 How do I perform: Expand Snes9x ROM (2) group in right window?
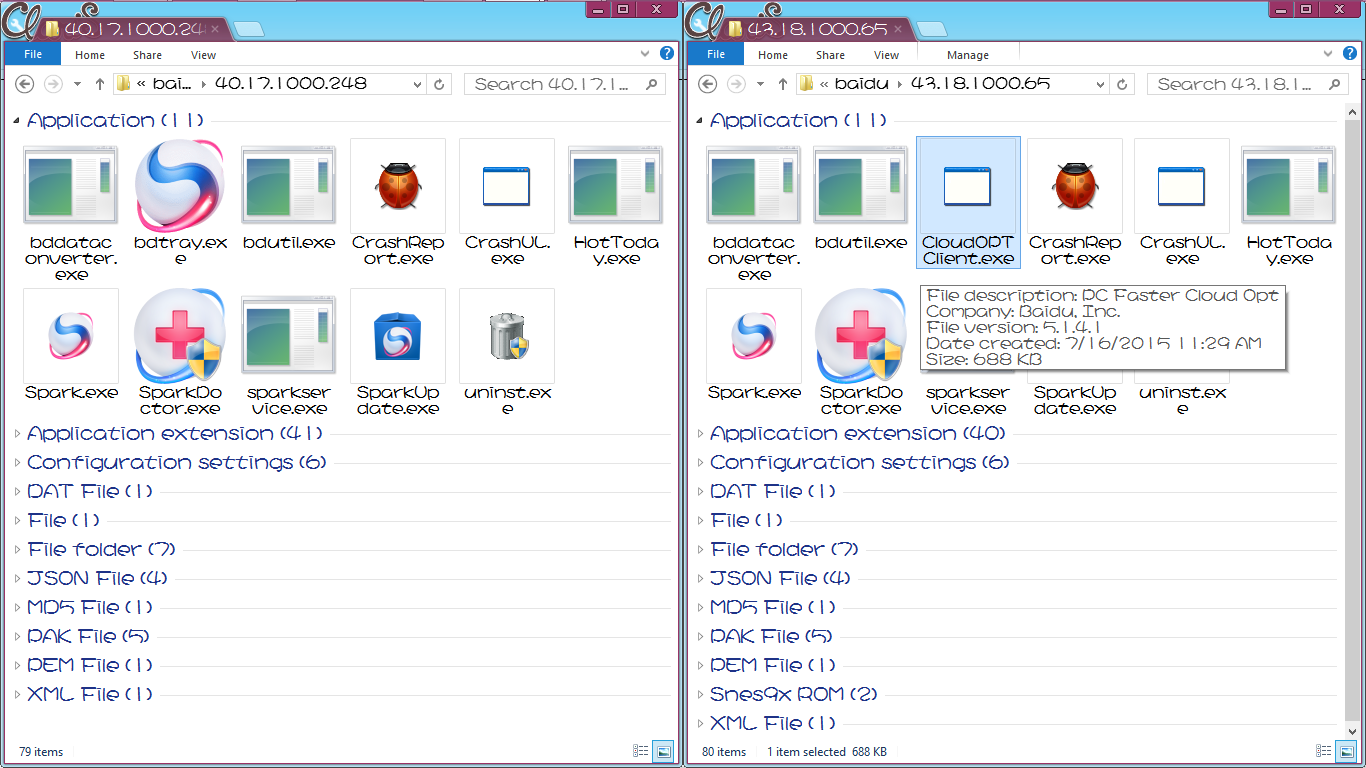tap(700, 695)
